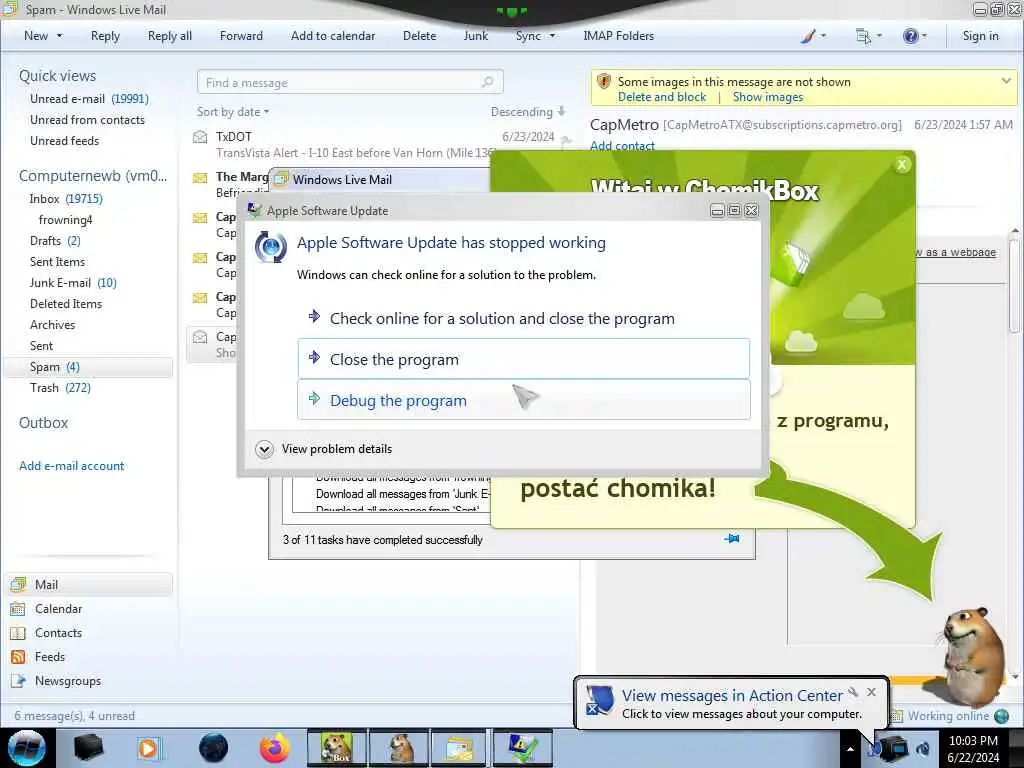Viewport: 1024px width, 768px height.
Task: Open media player taskbar icon
Action: point(148,748)
